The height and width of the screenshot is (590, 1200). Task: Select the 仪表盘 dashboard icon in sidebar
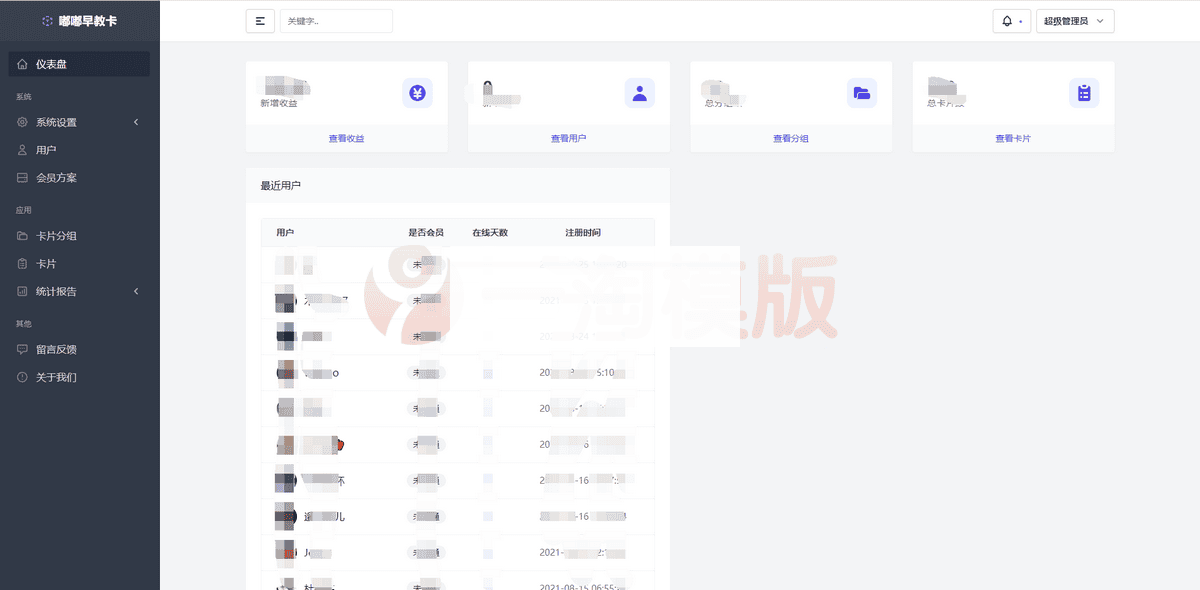point(22,63)
